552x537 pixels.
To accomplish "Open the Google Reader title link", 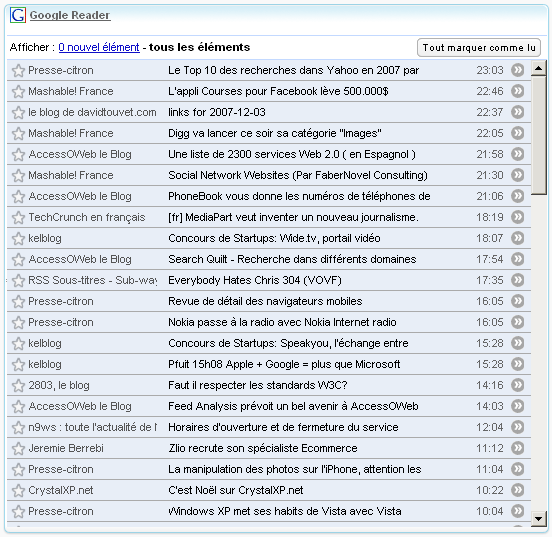I will 70,15.
